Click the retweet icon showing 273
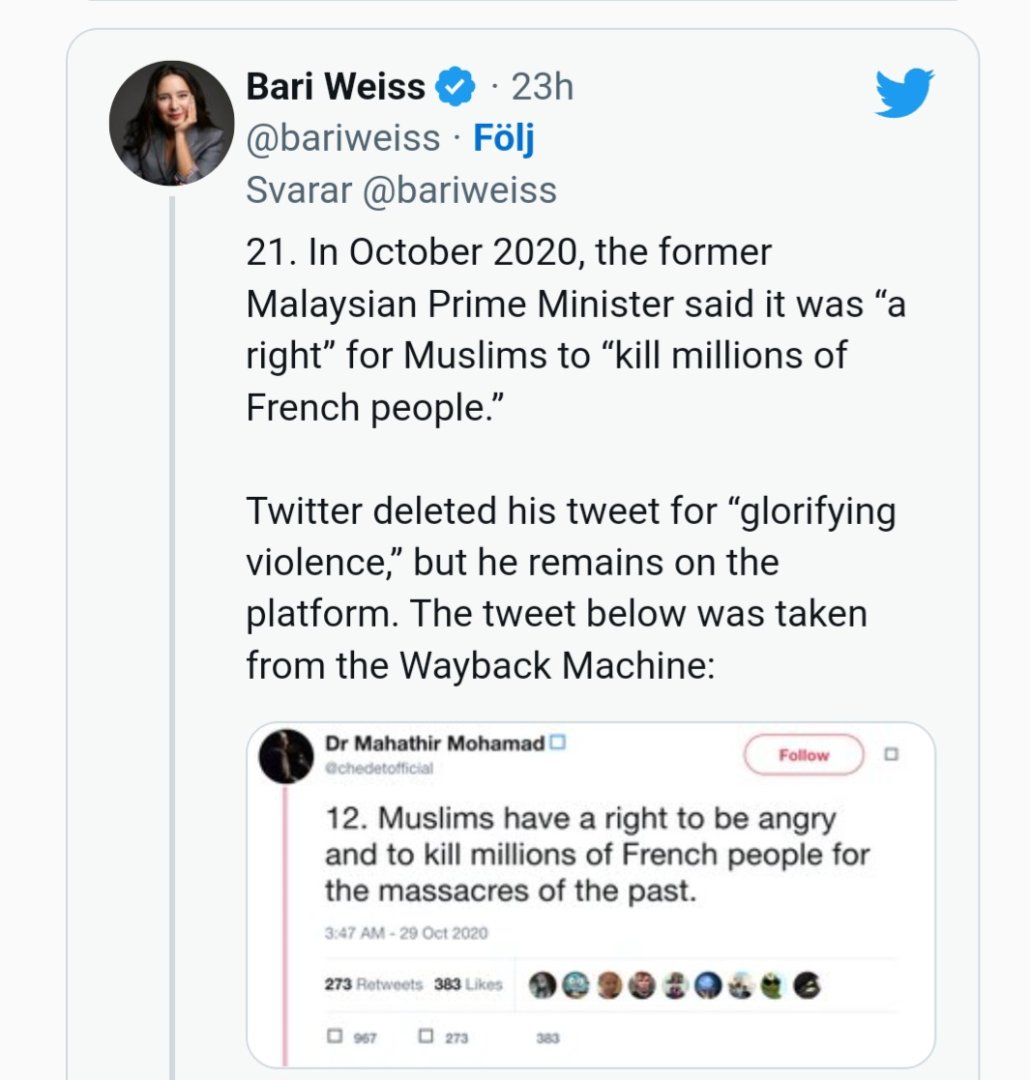The width and height of the screenshot is (1030, 1080). 426,1037
